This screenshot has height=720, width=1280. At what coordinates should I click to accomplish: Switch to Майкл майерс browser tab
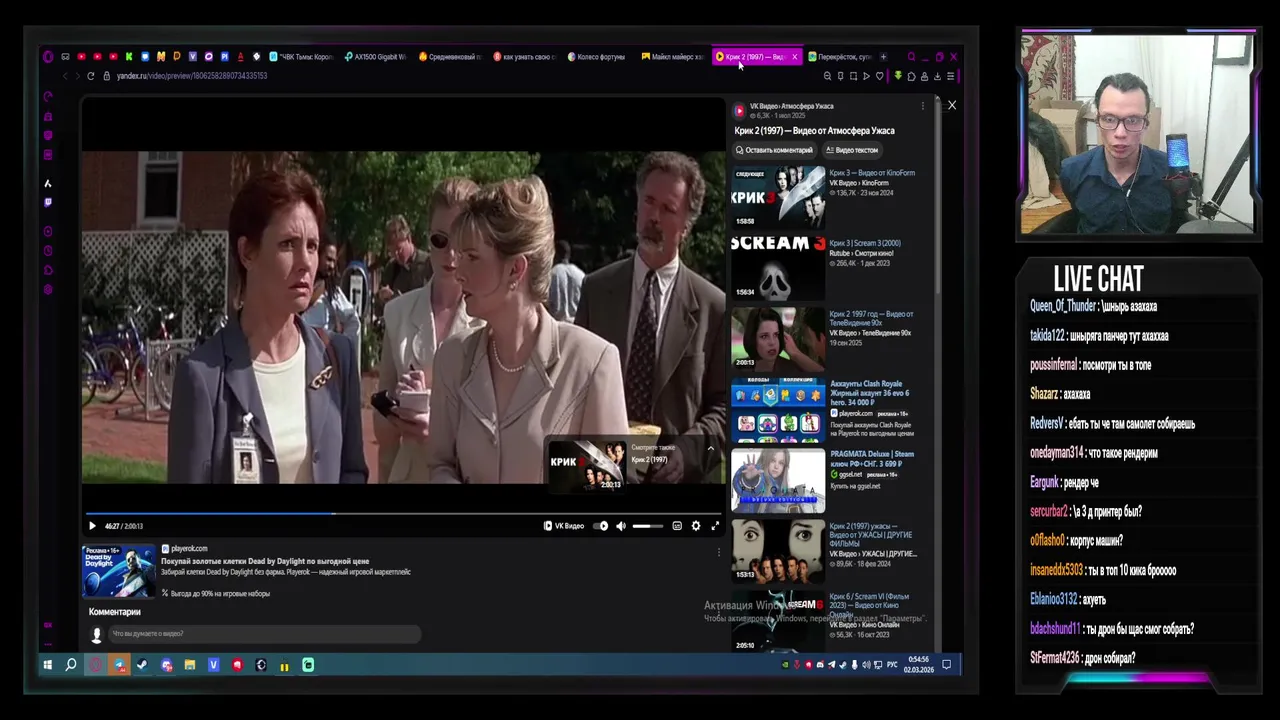[x=672, y=57]
